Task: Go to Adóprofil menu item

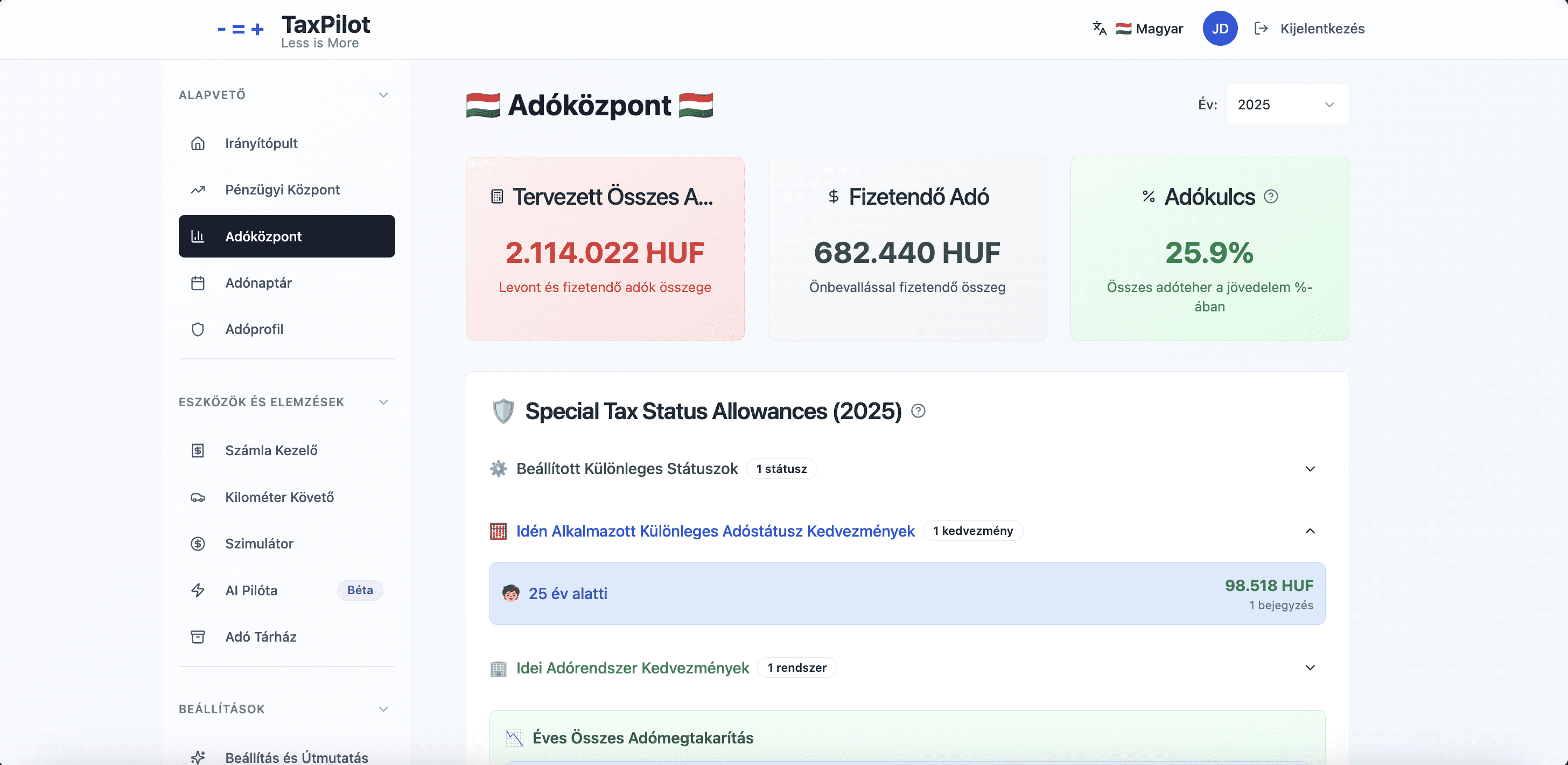Action: 254,330
